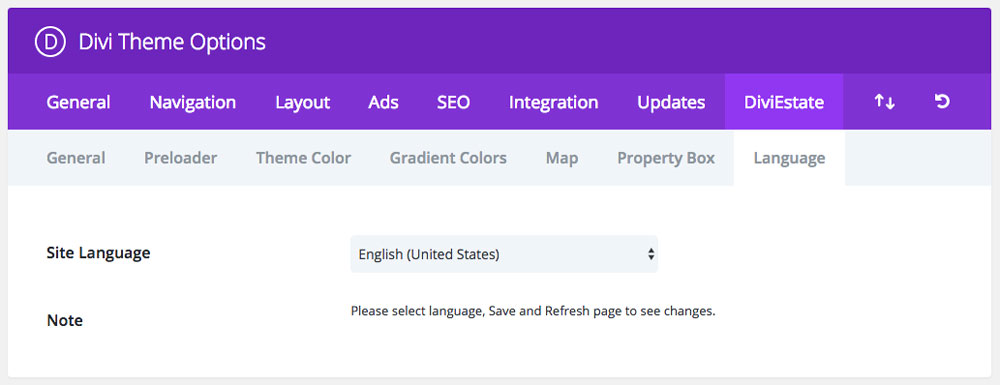The height and width of the screenshot is (385, 1000).
Task: Open the Navigation tab
Action: (193, 102)
